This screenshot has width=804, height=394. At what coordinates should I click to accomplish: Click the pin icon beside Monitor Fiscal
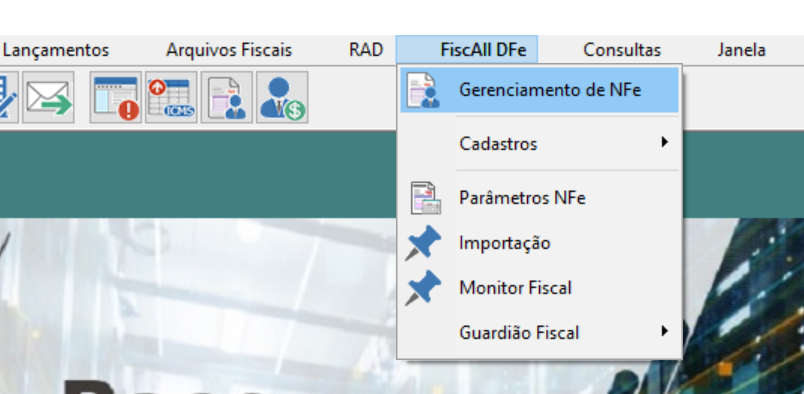click(424, 288)
